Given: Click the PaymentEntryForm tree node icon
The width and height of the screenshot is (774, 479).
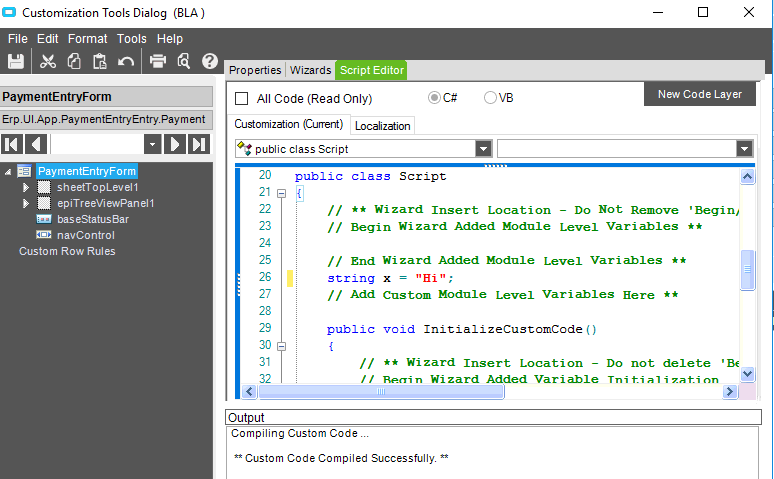Looking at the screenshot, I should (x=24, y=171).
